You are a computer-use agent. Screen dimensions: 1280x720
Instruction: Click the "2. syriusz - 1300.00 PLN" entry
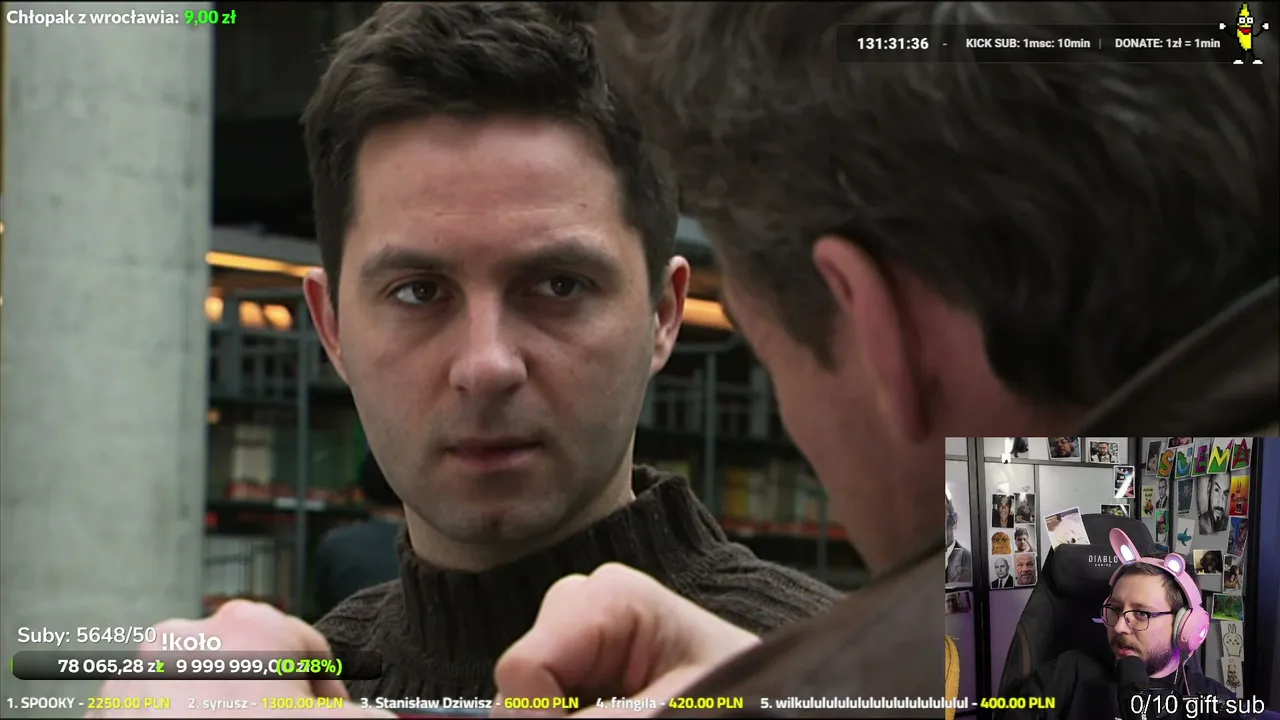265,703
